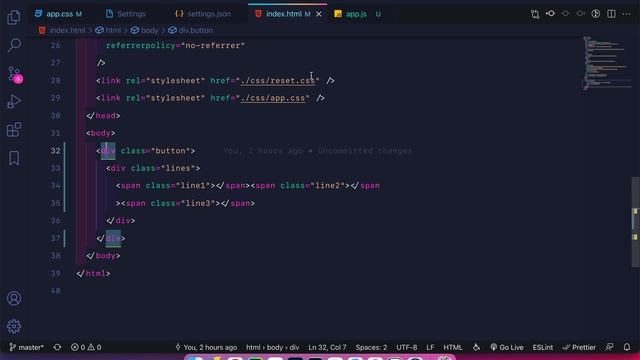Click 'referrerpolicy' attribute on line 26
This screenshot has height=360, width=640.
(x=141, y=46)
